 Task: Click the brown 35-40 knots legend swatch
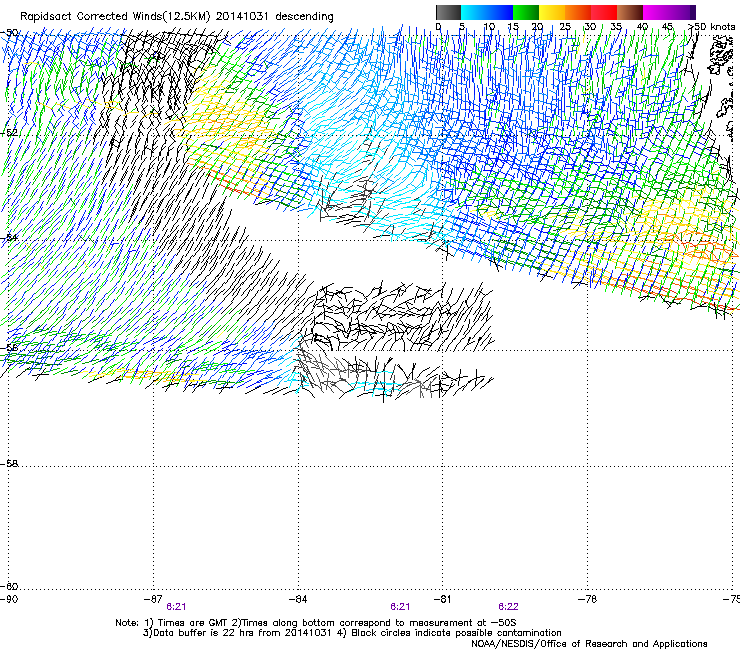(630, 12)
